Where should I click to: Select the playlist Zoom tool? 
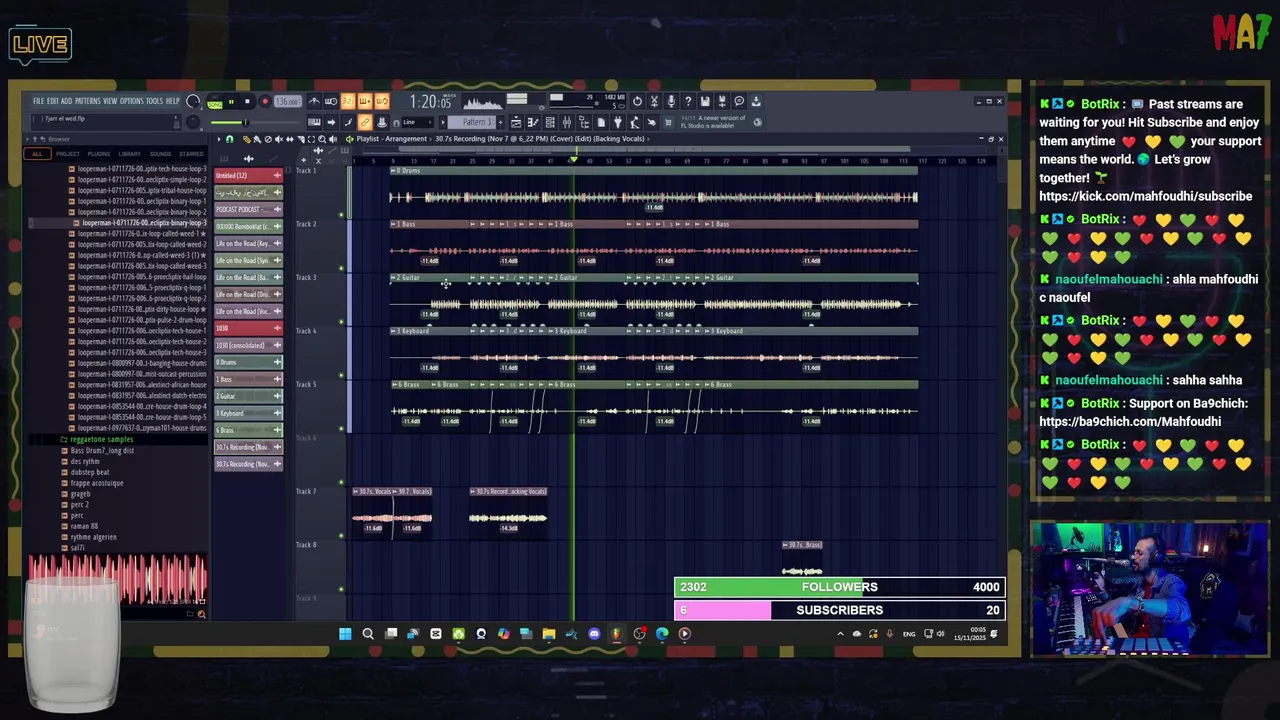click(321, 139)
